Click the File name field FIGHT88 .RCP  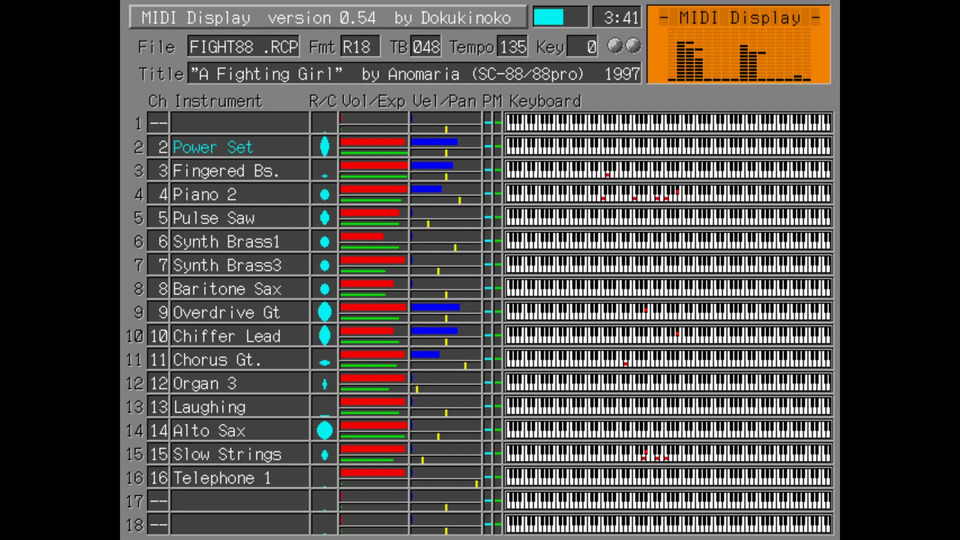pyautogui.click(x=243, y=47)
